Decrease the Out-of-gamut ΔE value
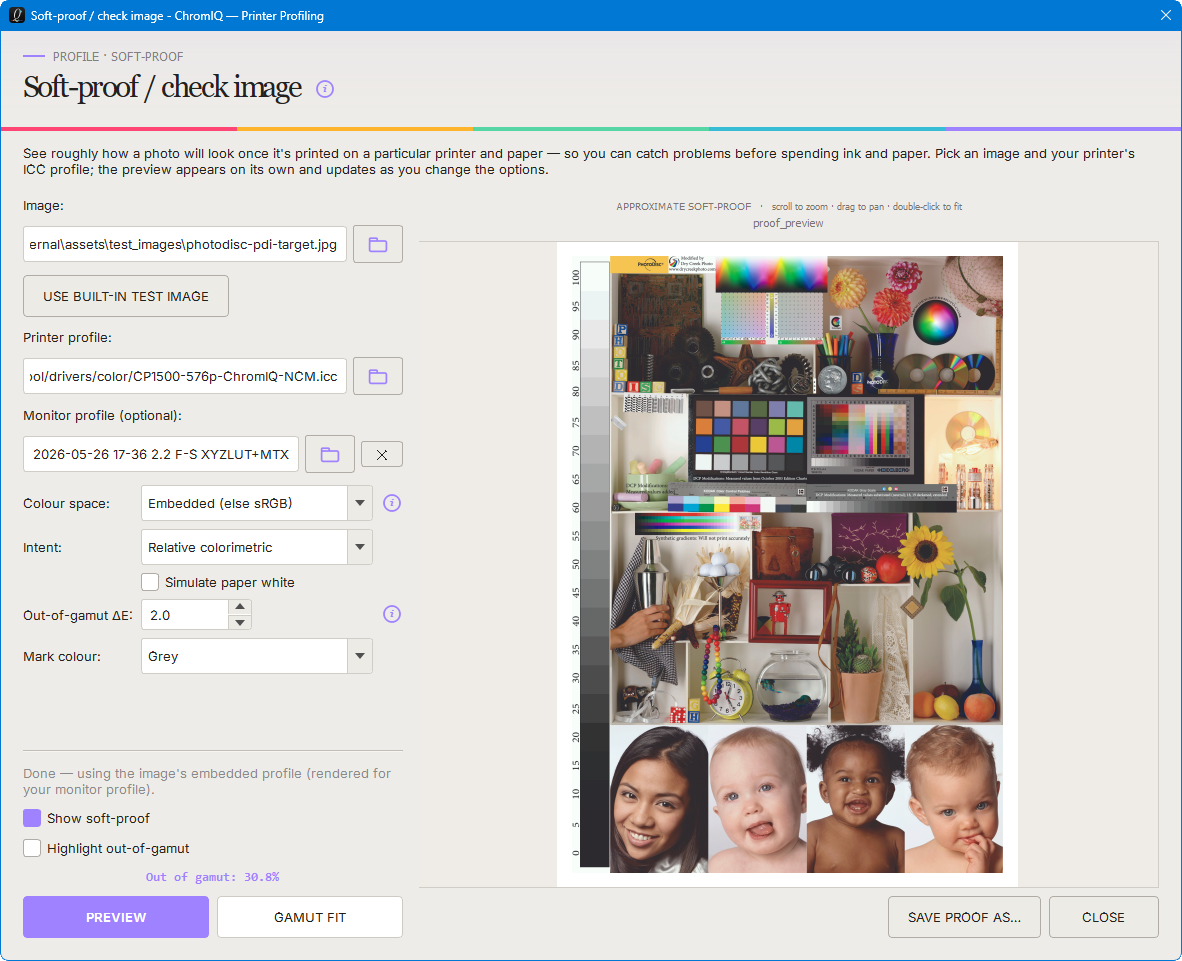This screenshot has width=1182, height=961. pyautogui.click(x=240, y=623)
